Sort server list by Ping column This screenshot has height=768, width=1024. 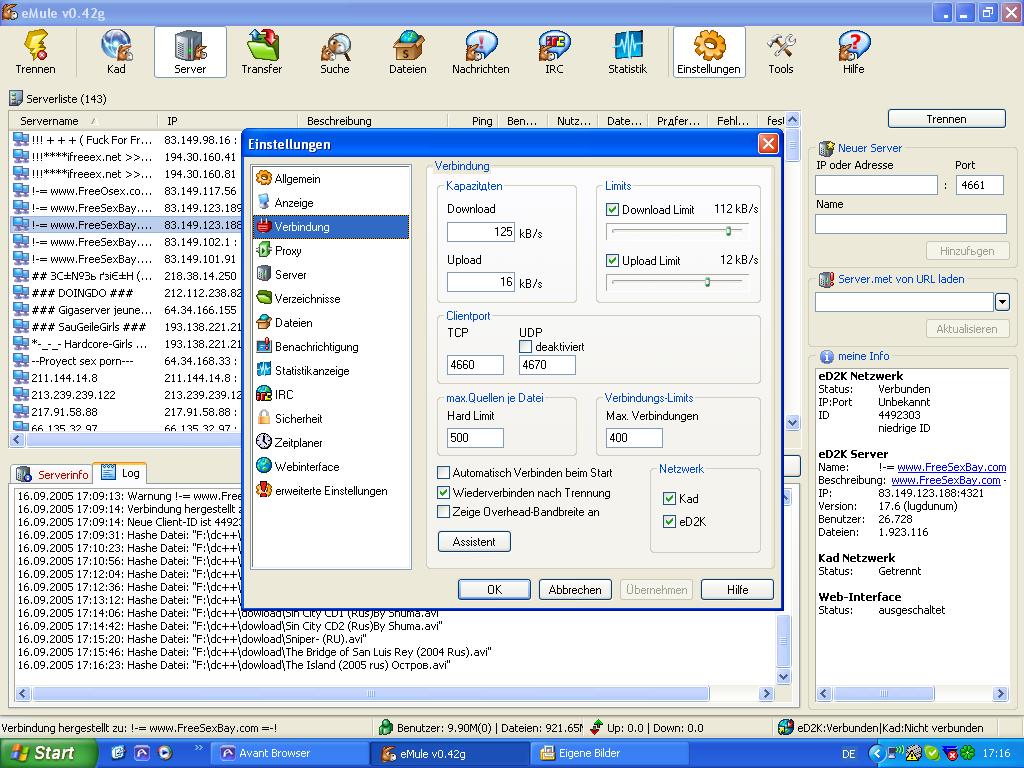pyautogui.click(x=474, y=121)
